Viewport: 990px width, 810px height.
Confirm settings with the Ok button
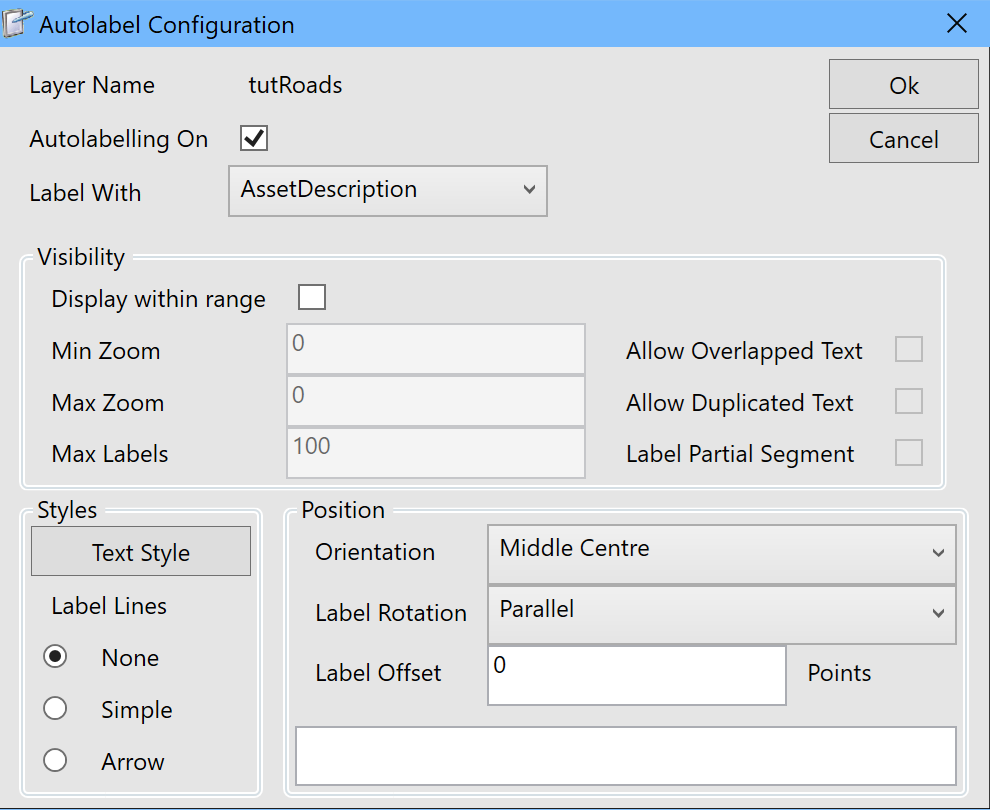pyautogui.click(x=904, y=84)
